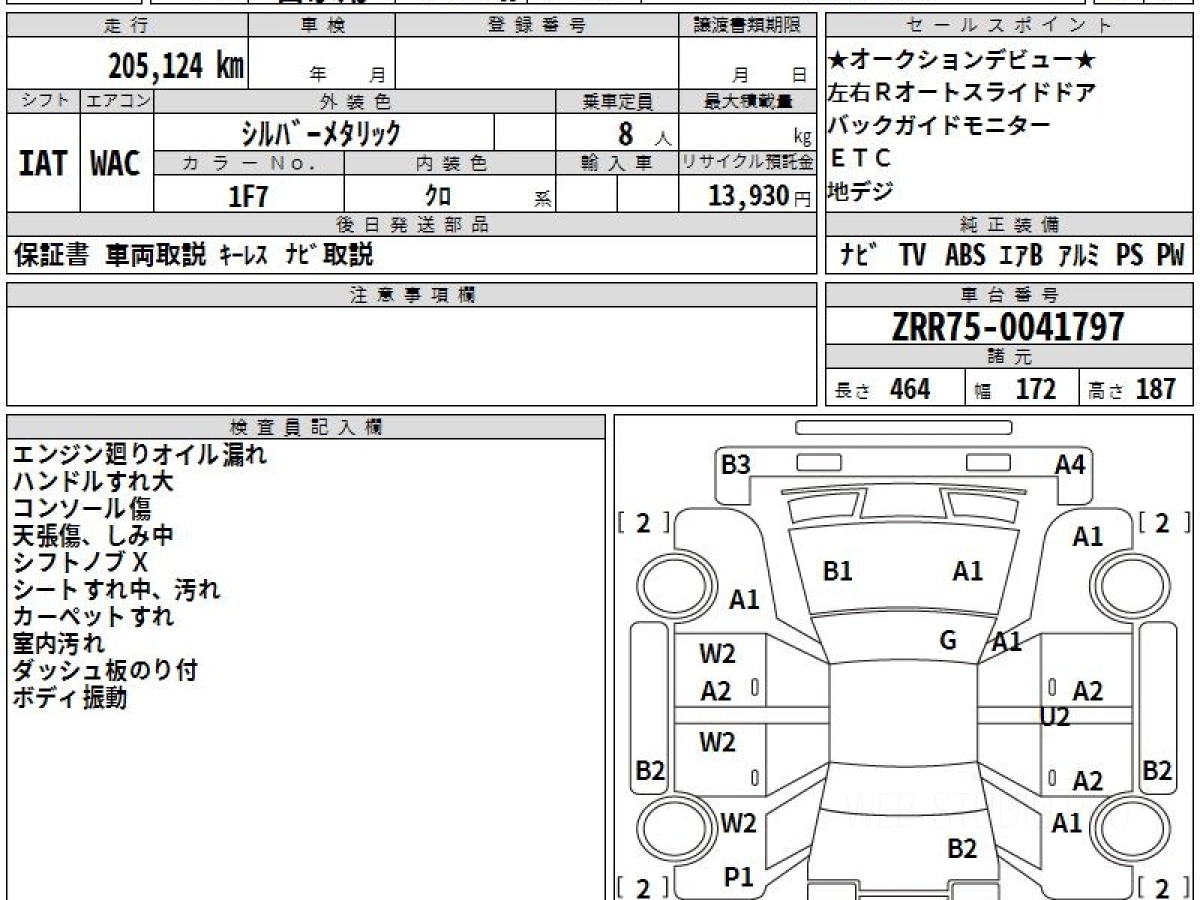Click the WAC air conditioner value

click(116, 163)
